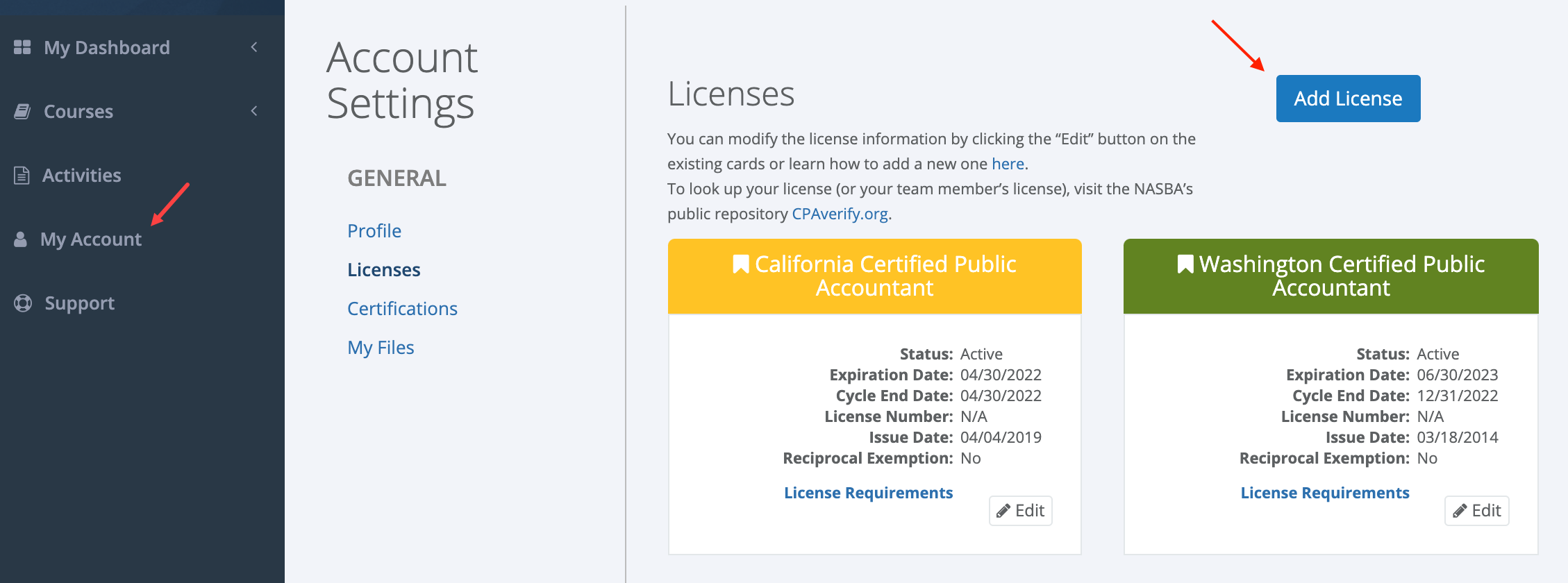Edit the California CPA license
The width and height of the screenshot is (1568, 583).
click(1021, 511)
